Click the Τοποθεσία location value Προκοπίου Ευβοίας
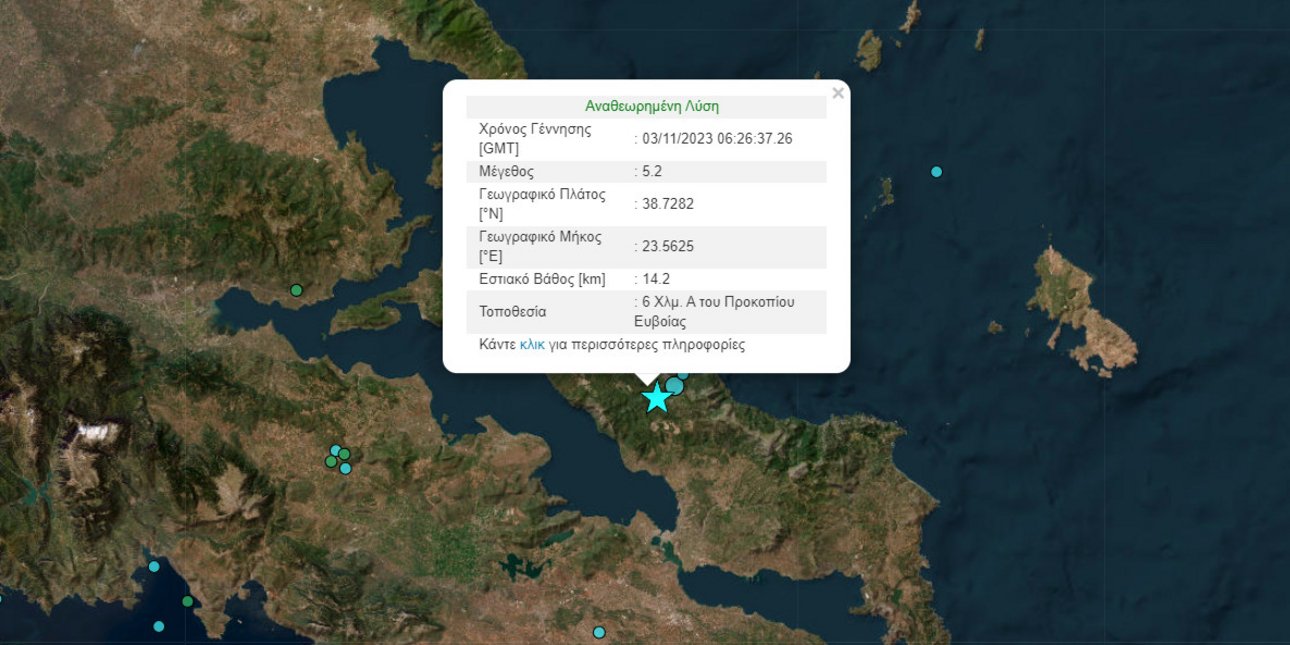 coord(712,311)
